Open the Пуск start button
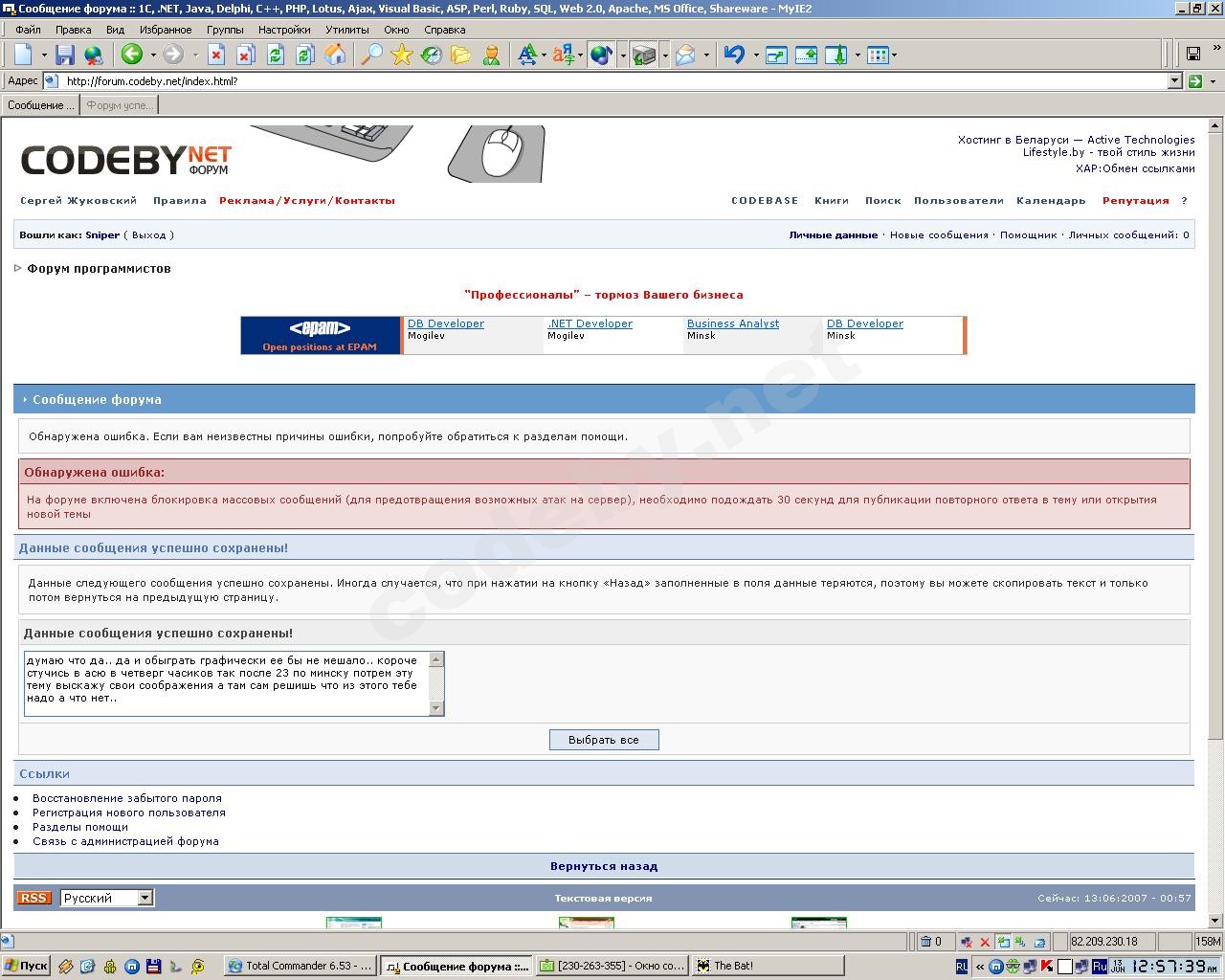The image size is (1225, 980). pos(26,966)
